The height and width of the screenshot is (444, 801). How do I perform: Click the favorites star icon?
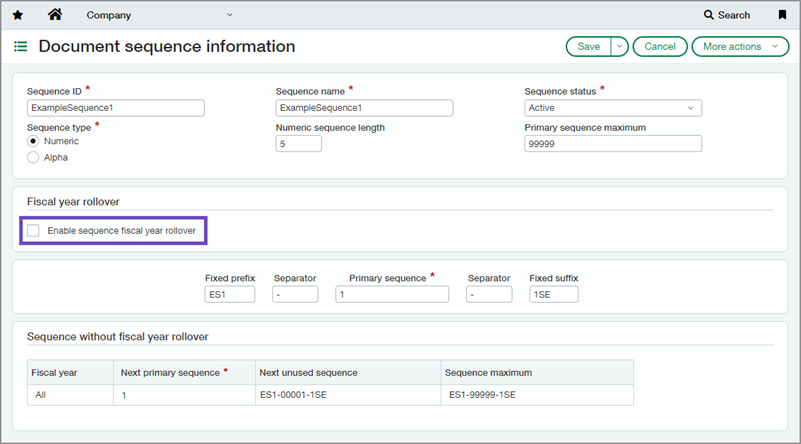(x=18, y=15)
